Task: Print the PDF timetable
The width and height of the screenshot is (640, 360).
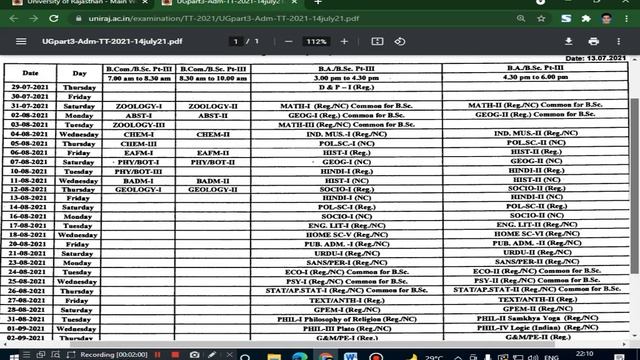Action: [593, 41]
